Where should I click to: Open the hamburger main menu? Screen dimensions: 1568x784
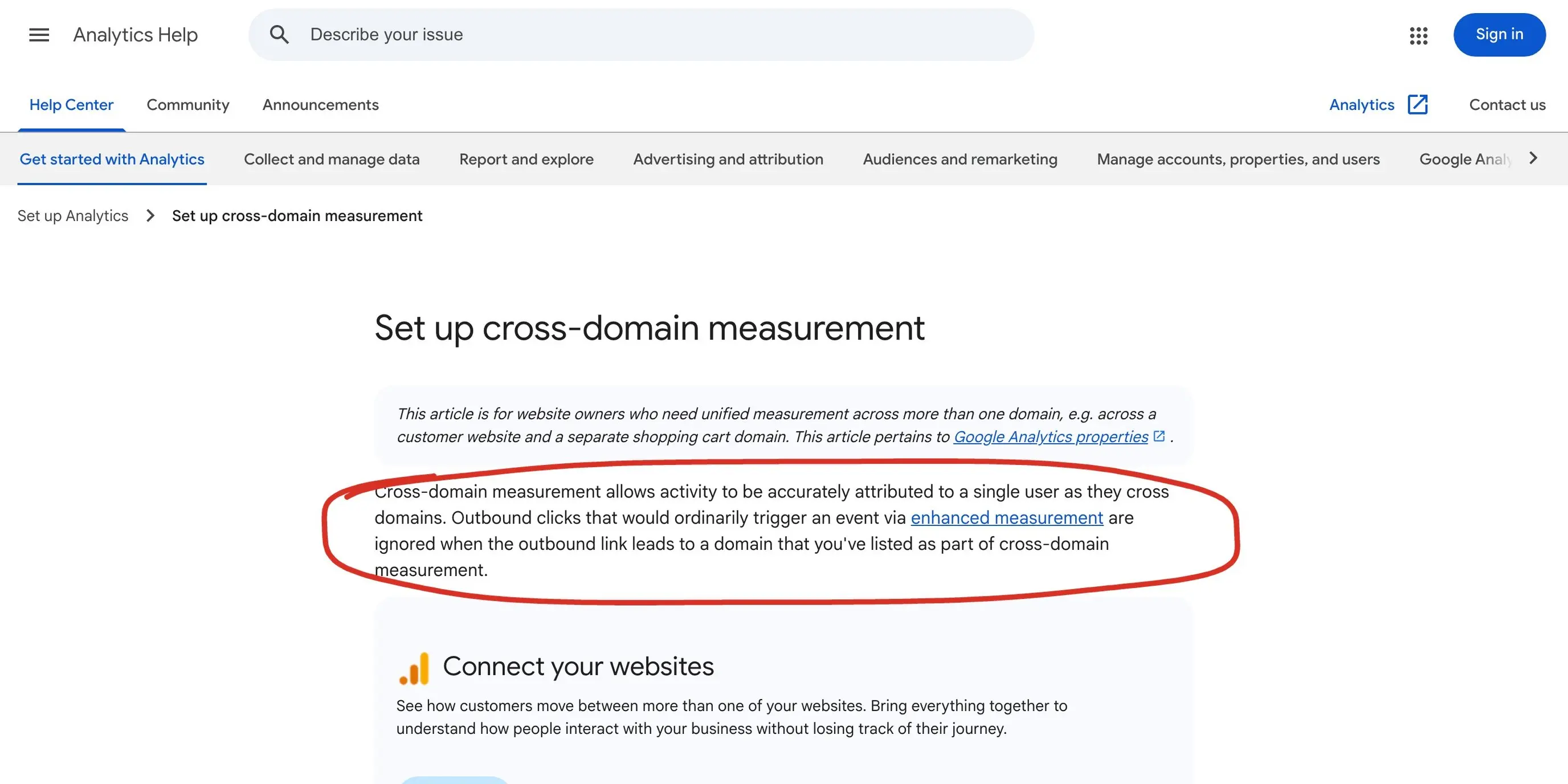coord(39,35)
